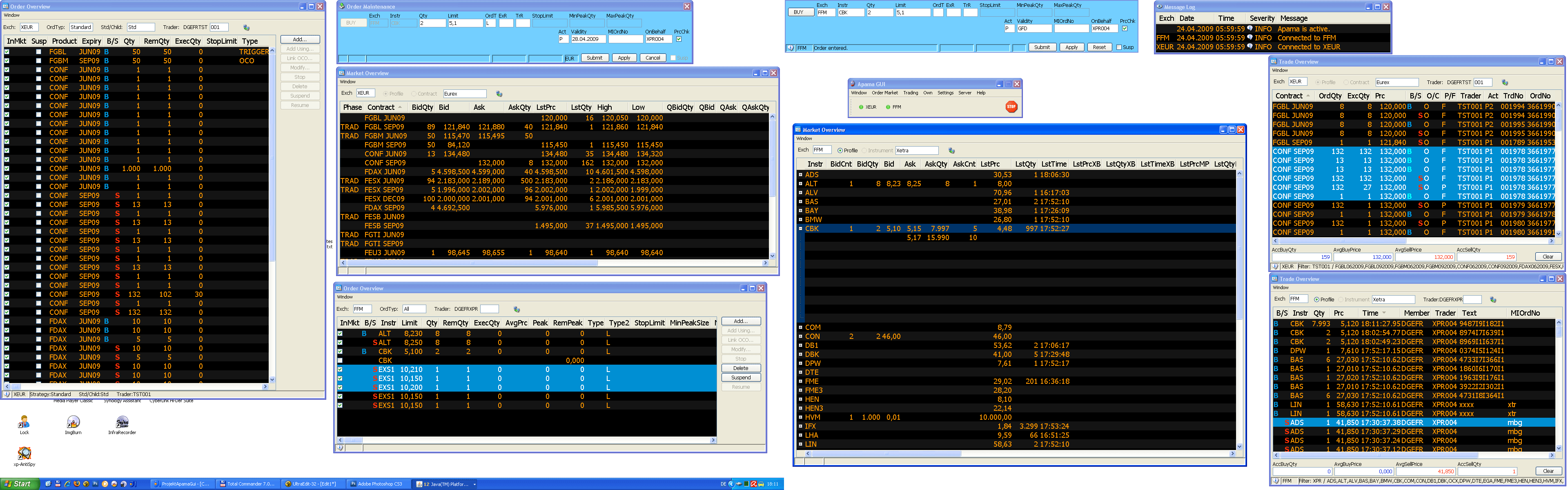Click the Lock desktop shortcut
This screenshot has height=490, width=1568.
24,423
